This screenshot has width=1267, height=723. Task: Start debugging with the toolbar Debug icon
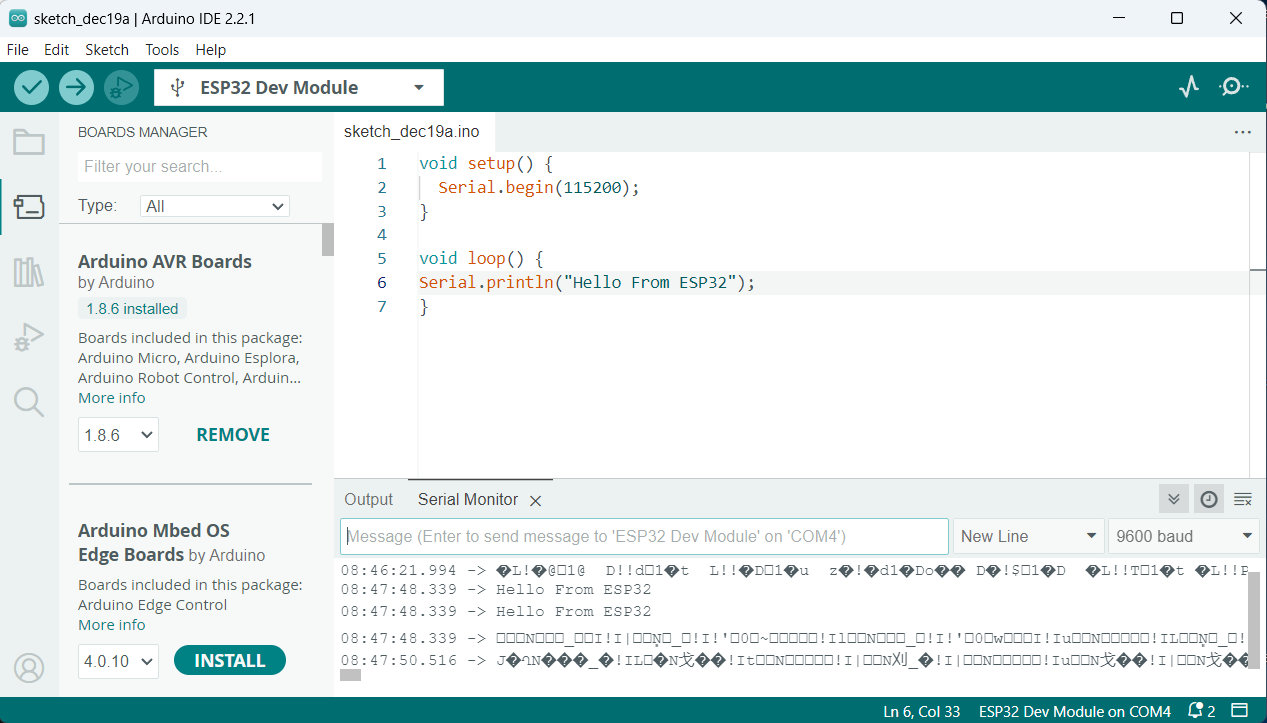point(120,87)
